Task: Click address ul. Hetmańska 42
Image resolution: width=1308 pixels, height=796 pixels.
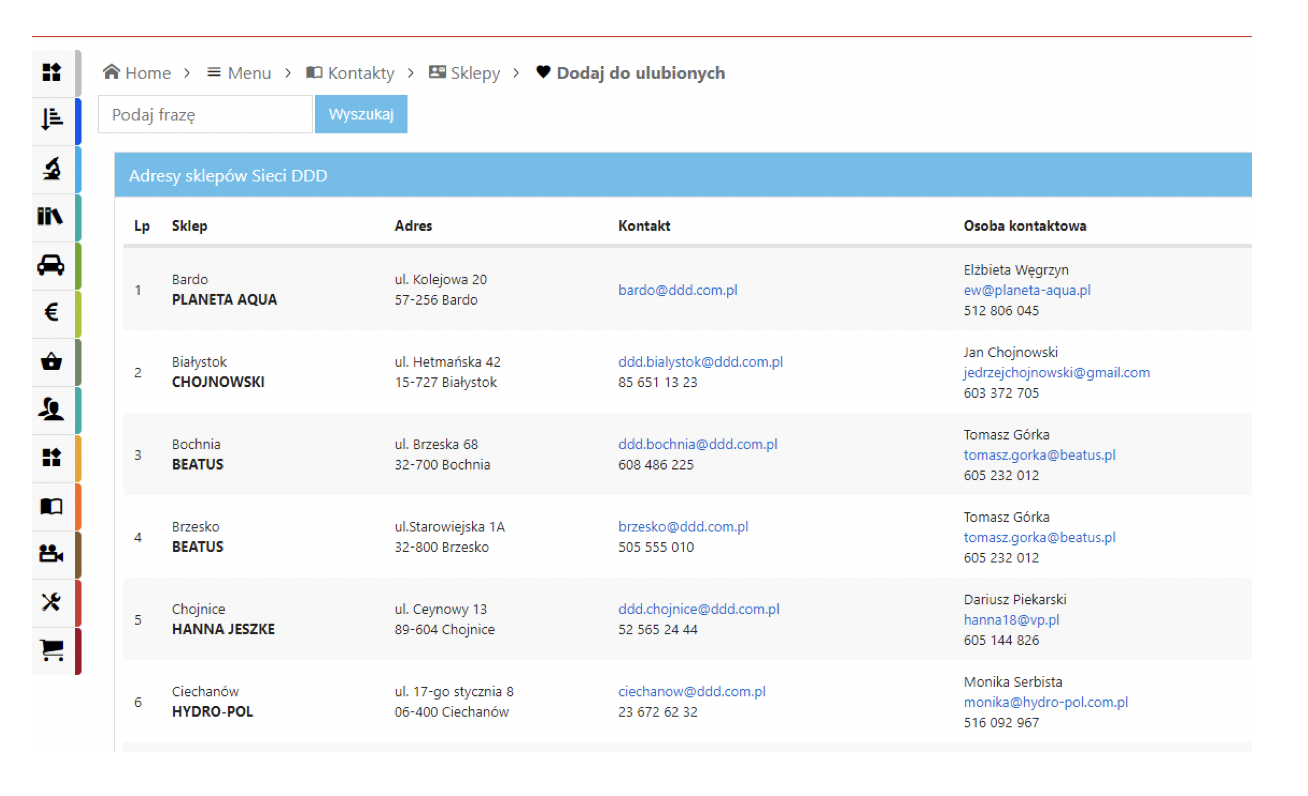Action: click(448, 362)
